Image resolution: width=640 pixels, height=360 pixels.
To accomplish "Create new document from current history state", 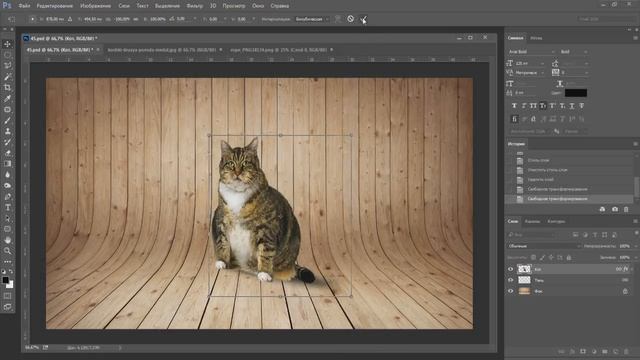I will (602, 209).
